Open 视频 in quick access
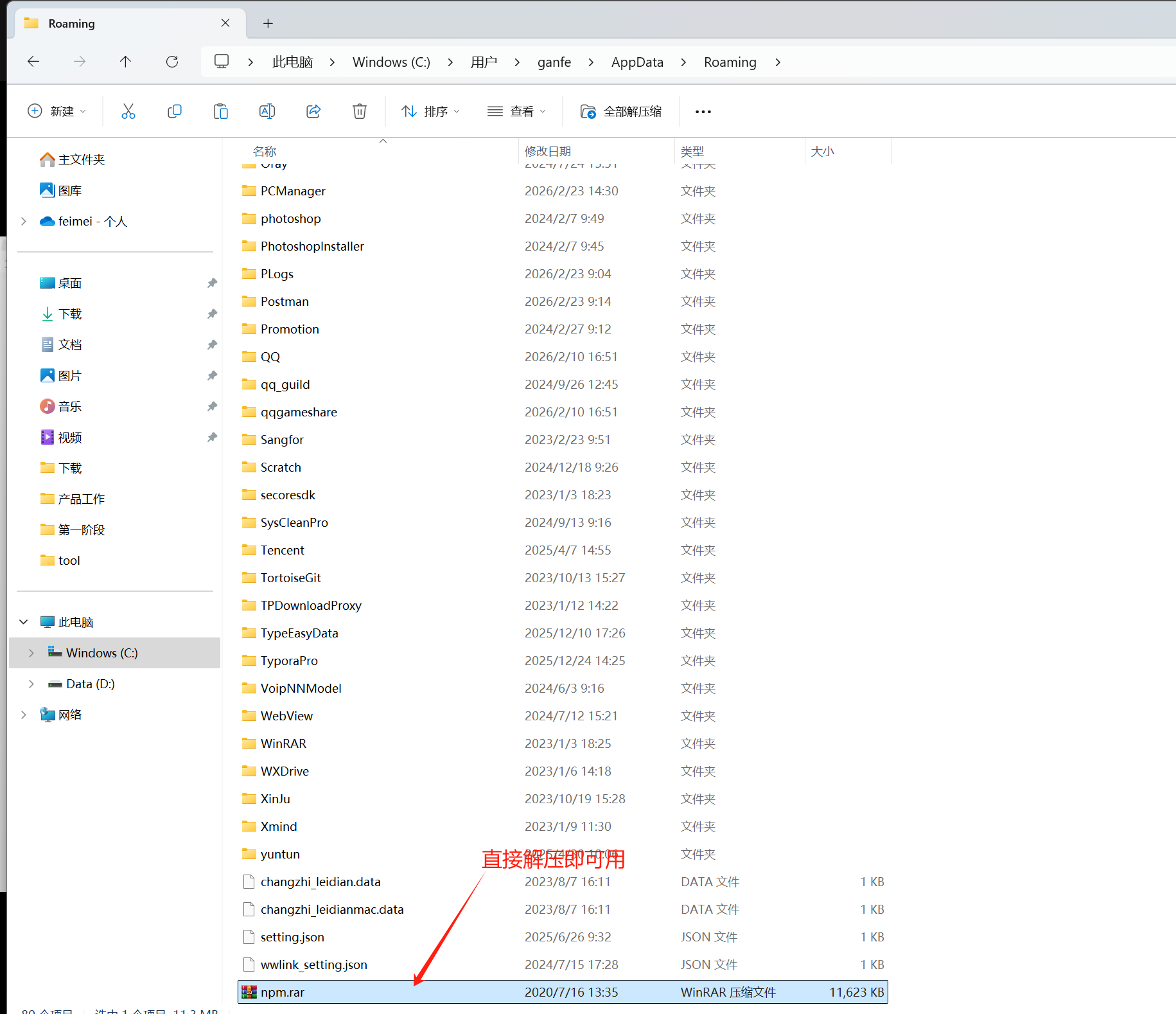This screenshot has width=1176, height=1014. 61,437
